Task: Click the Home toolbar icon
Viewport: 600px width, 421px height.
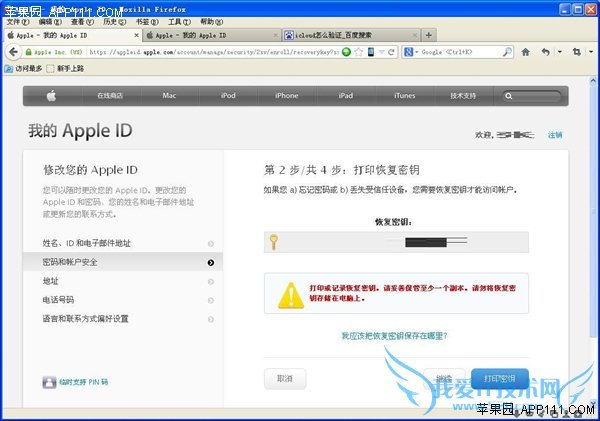Action: tap(526, 52)
